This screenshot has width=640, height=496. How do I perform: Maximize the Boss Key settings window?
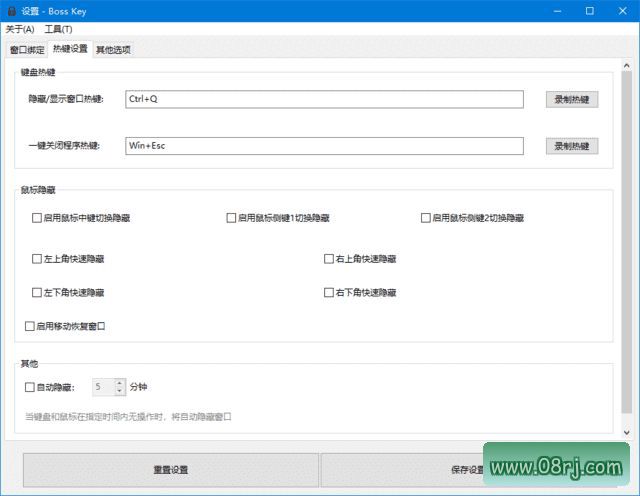click(x=590, y=11)
